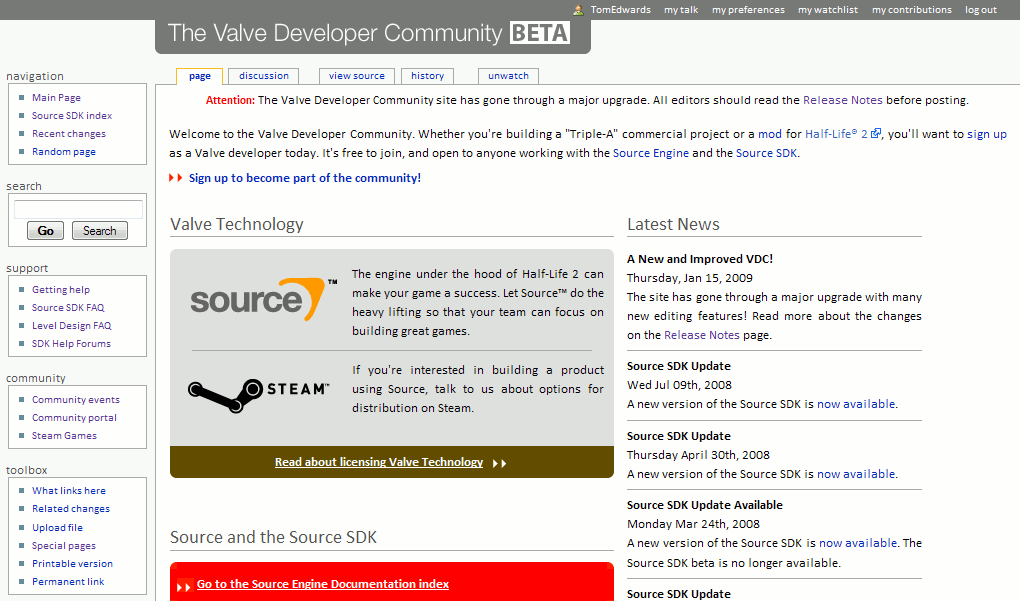
Task: Open Printable version
Action: [72, 564]
